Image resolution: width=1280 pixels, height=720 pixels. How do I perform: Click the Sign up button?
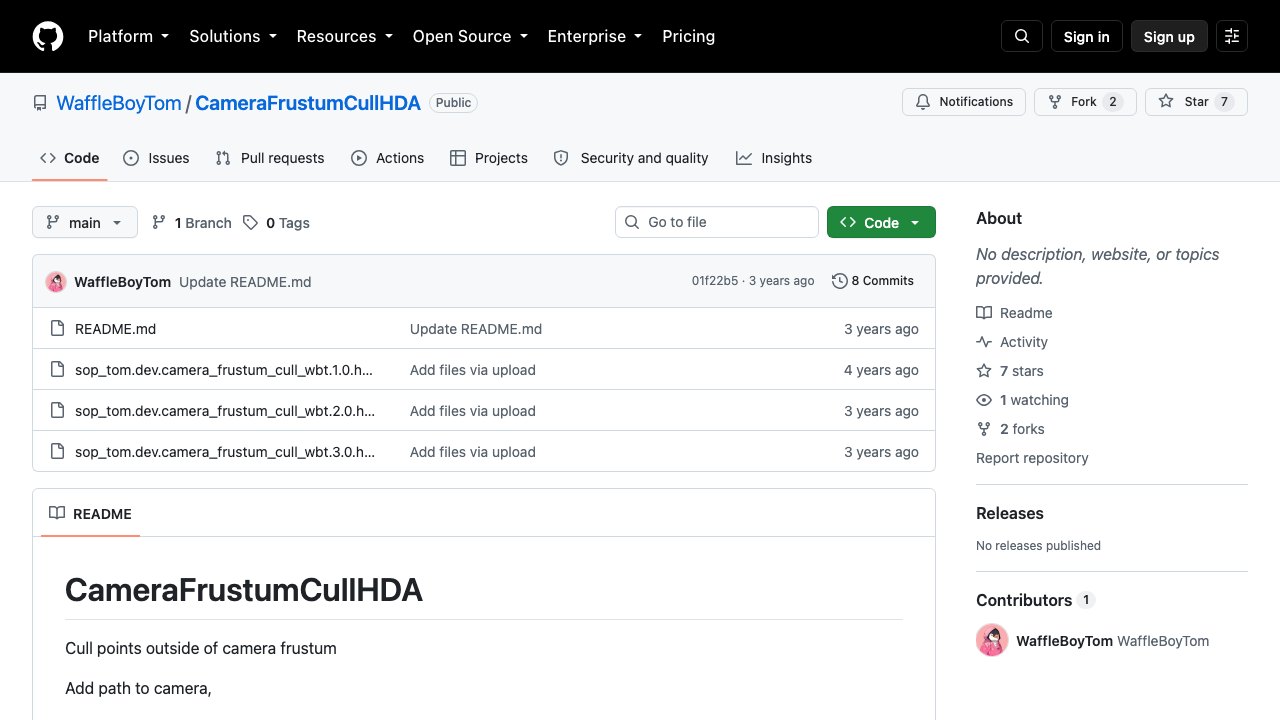tap(1169, 36)
